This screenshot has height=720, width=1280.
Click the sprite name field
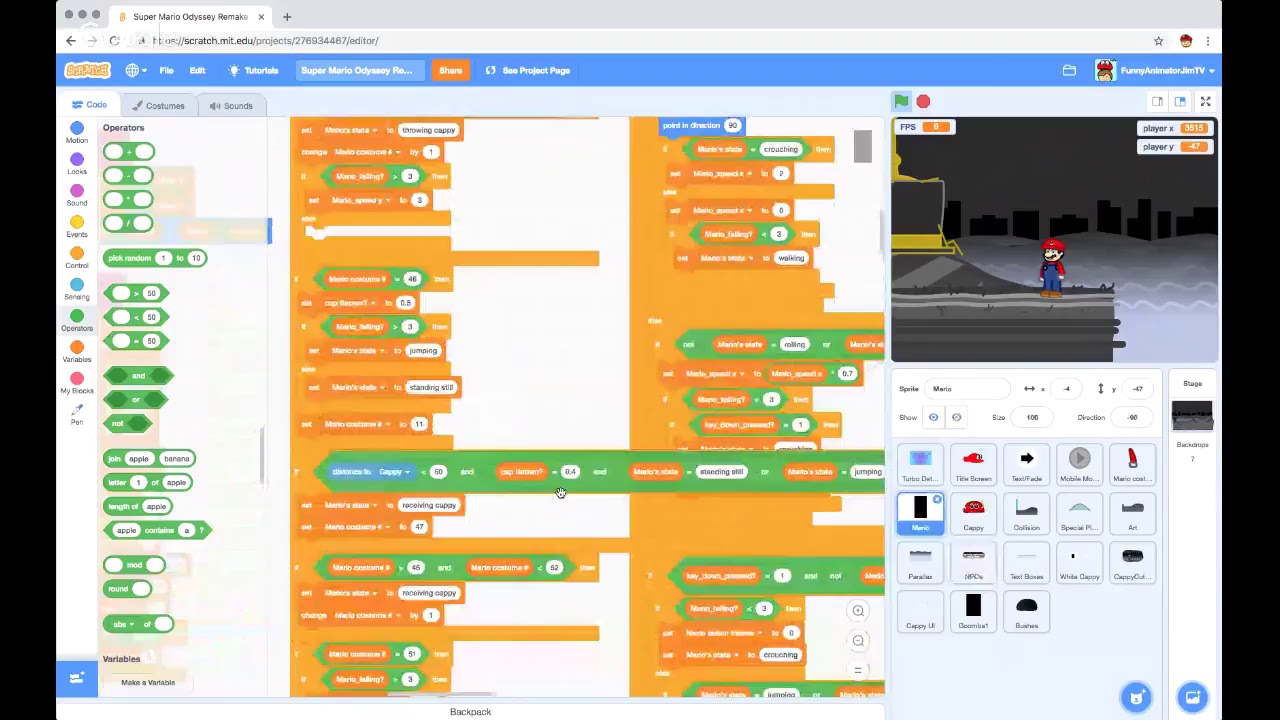[x=967, y=389]
